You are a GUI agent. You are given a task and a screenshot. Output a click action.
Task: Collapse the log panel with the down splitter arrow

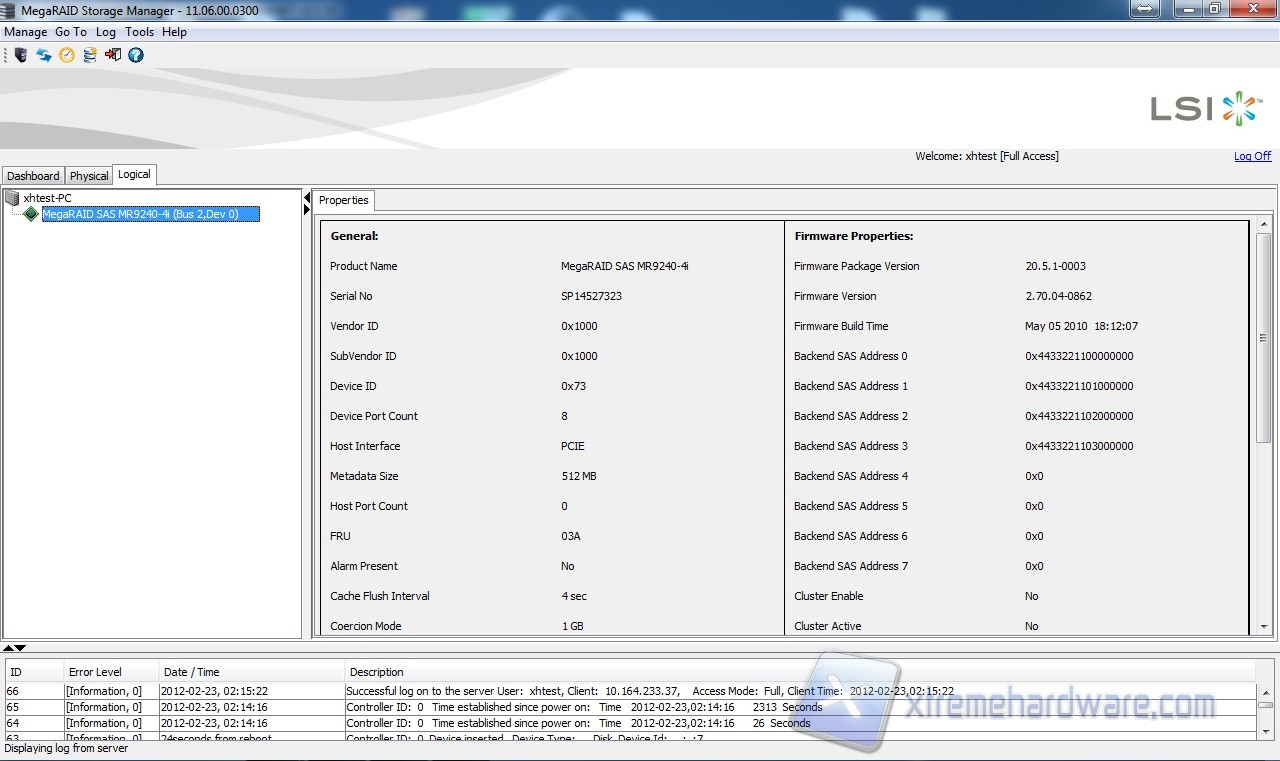click(x=21, y=648)
